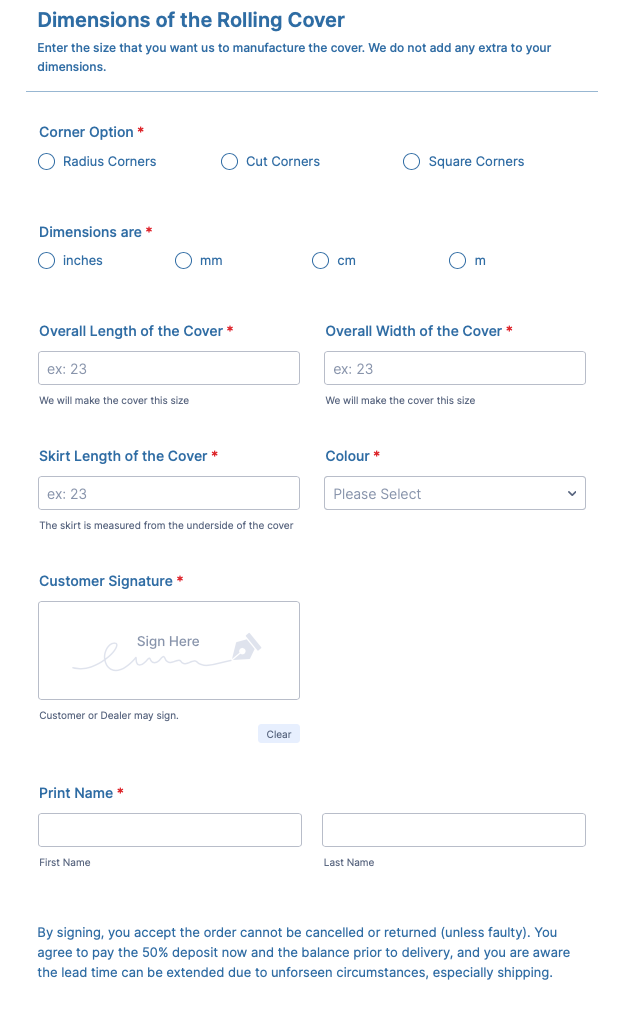Choose cm as the dimensions unit
The image size is (623, 1009).
pos(321,261)
